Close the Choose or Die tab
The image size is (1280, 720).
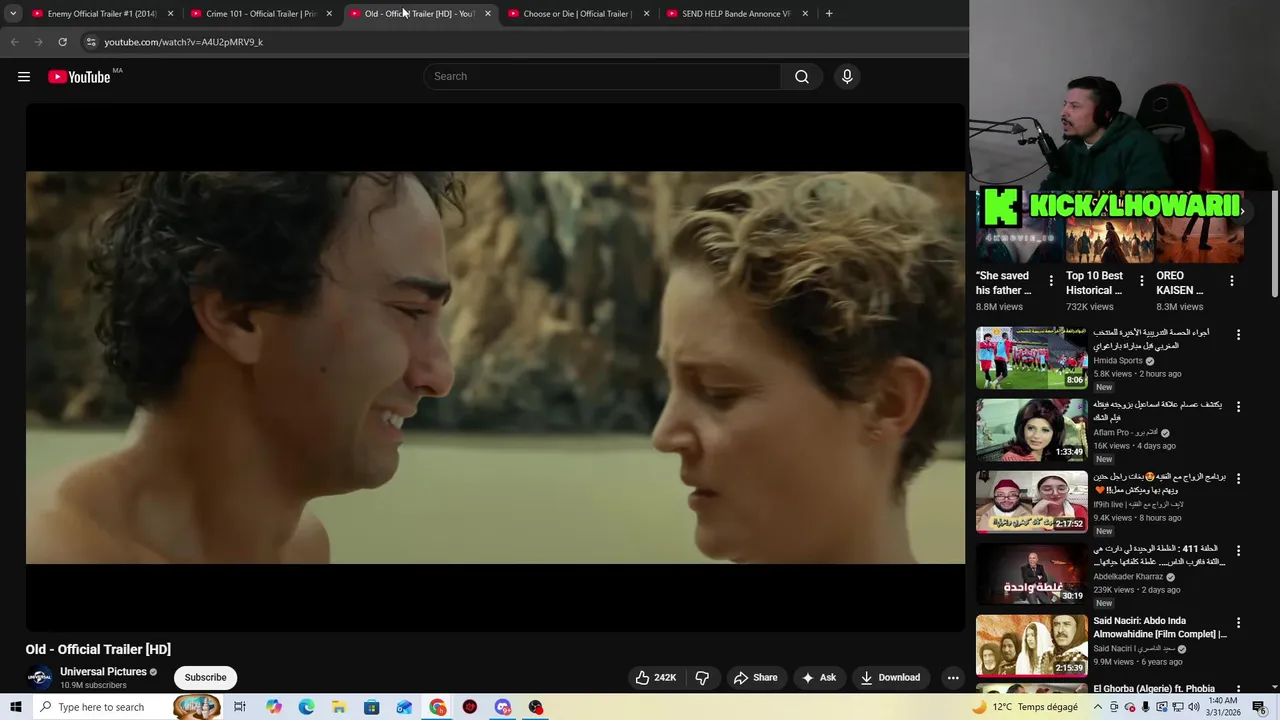(646, 14)
